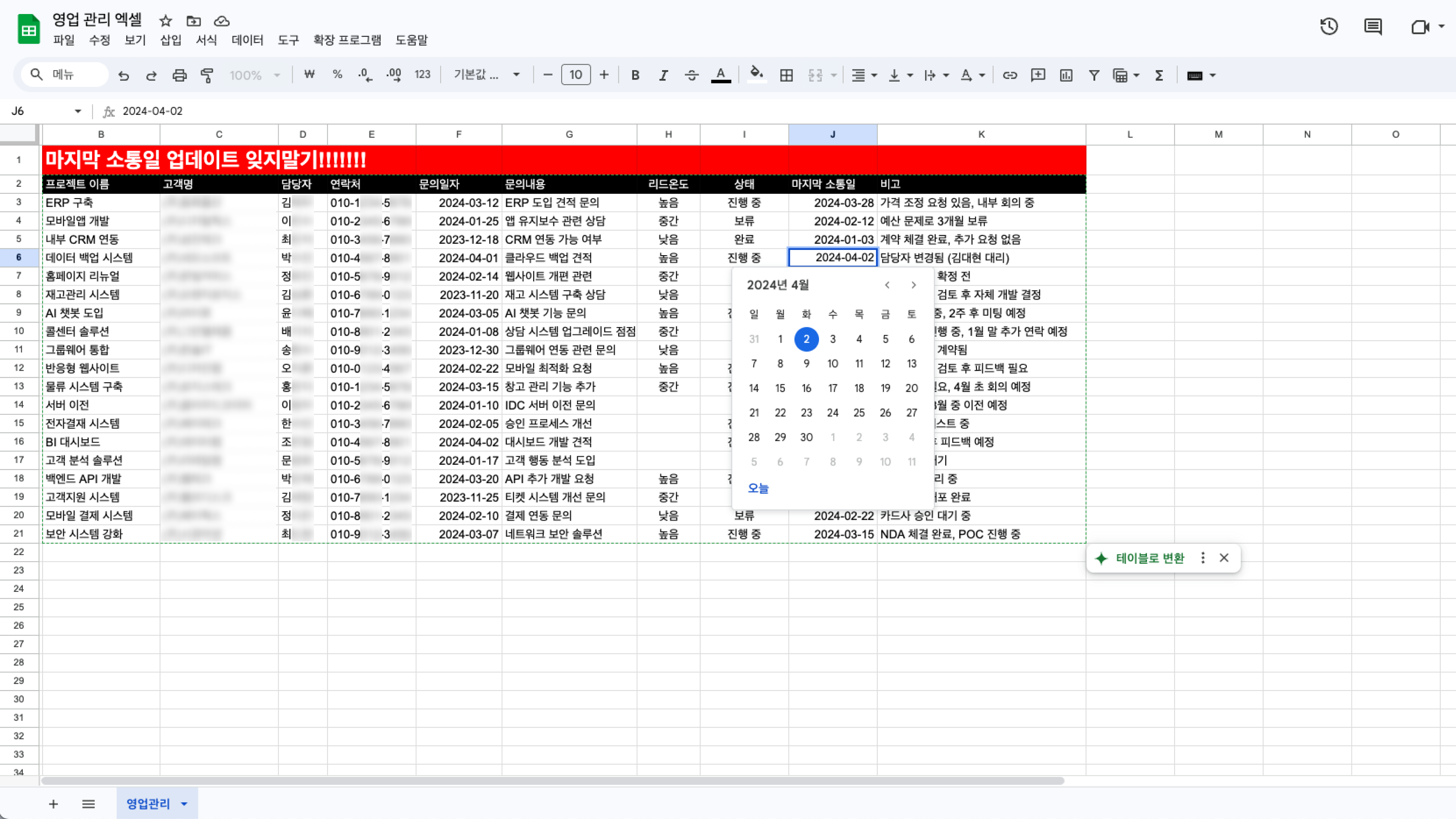Screen dimensions: 1456x819
Task: Insert a link with chain icon
Action: [1009, 75]
